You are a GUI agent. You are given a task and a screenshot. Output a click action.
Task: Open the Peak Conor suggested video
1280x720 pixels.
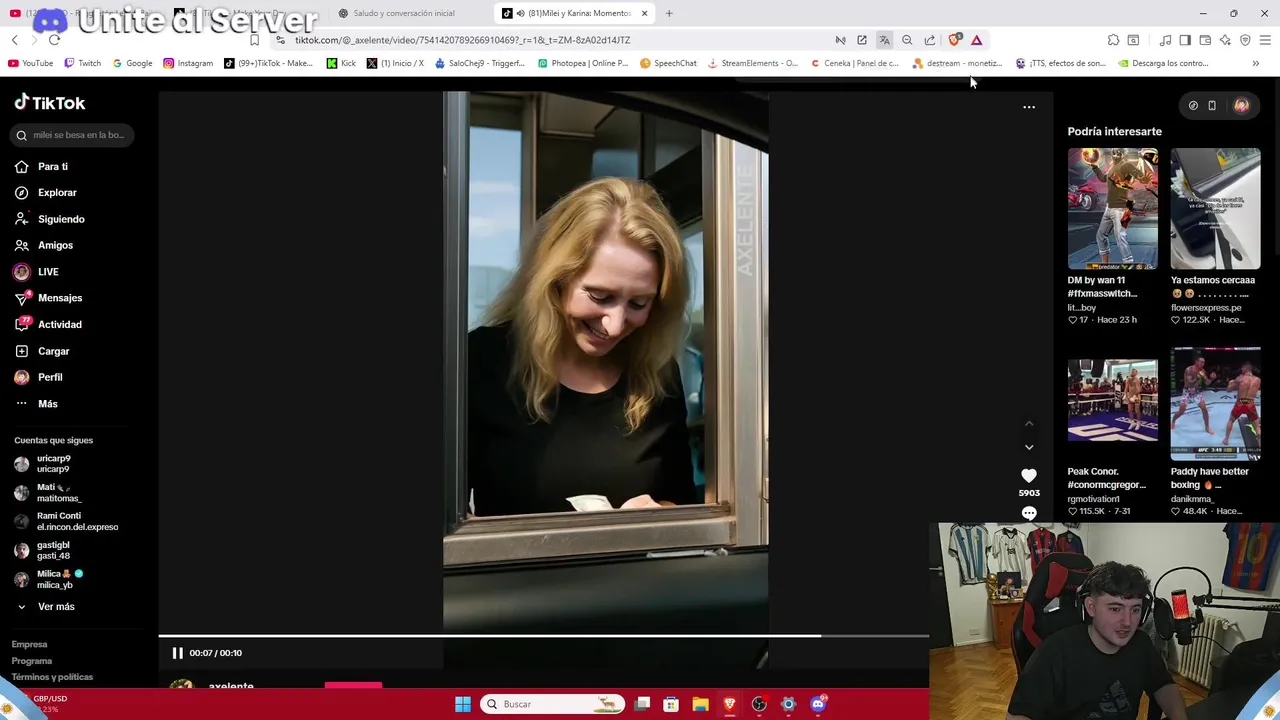(x=1112, y=401)
